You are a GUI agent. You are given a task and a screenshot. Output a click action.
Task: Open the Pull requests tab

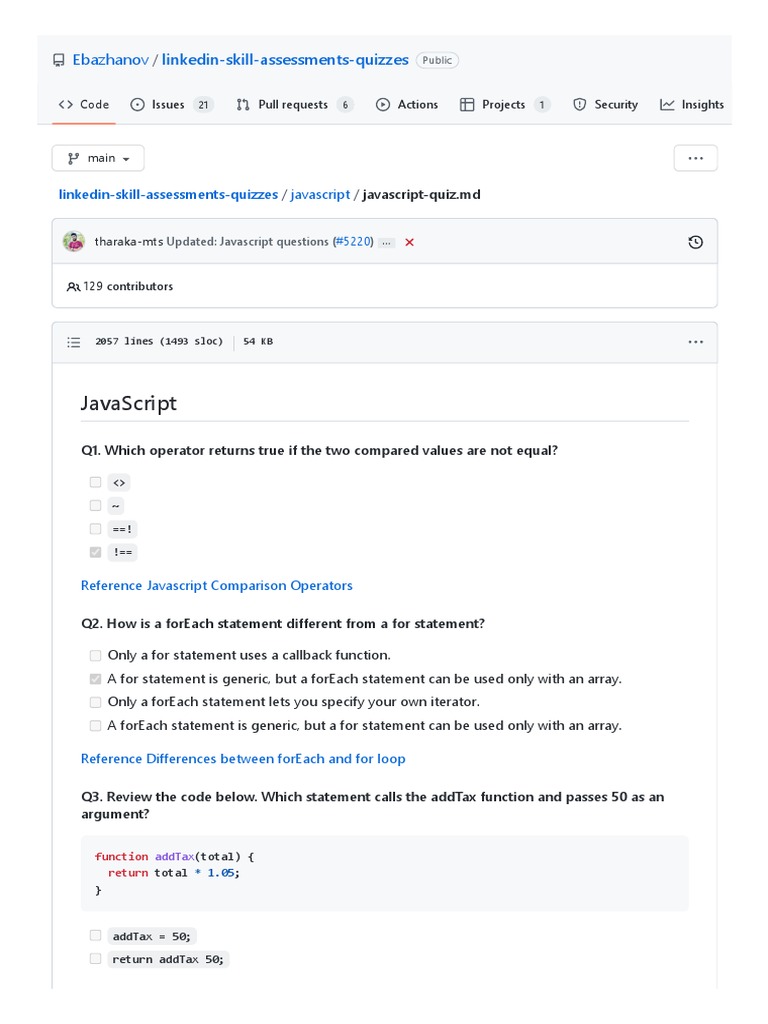click(293, 104)
